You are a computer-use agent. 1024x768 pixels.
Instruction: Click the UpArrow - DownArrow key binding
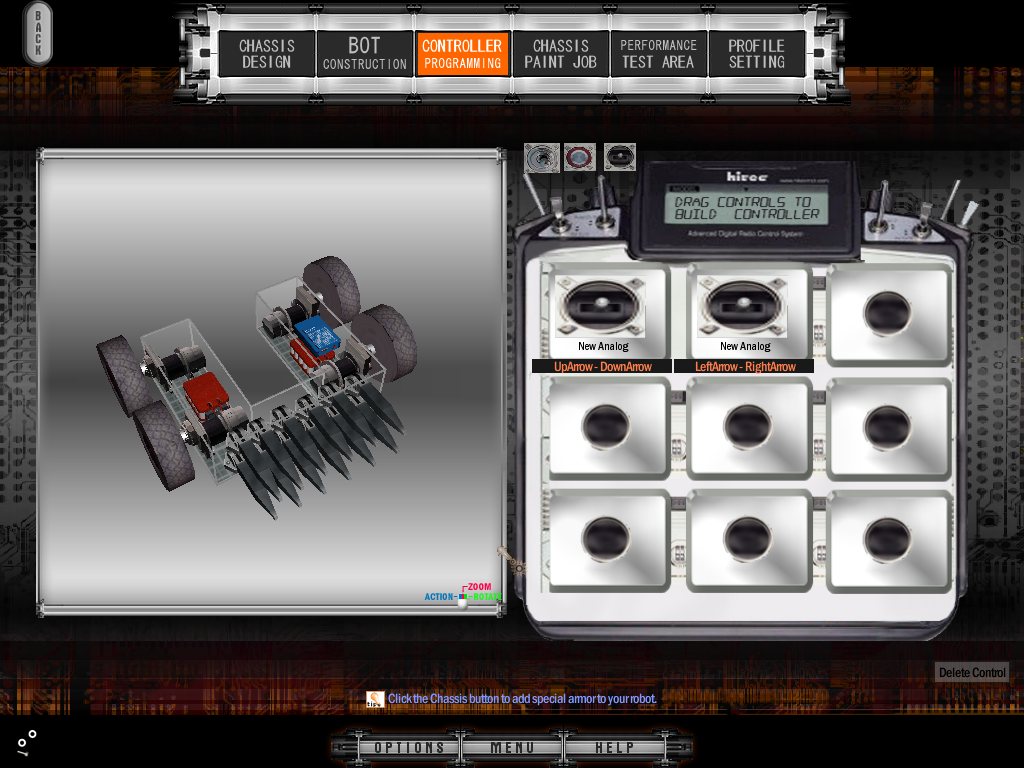pos(602,366)
